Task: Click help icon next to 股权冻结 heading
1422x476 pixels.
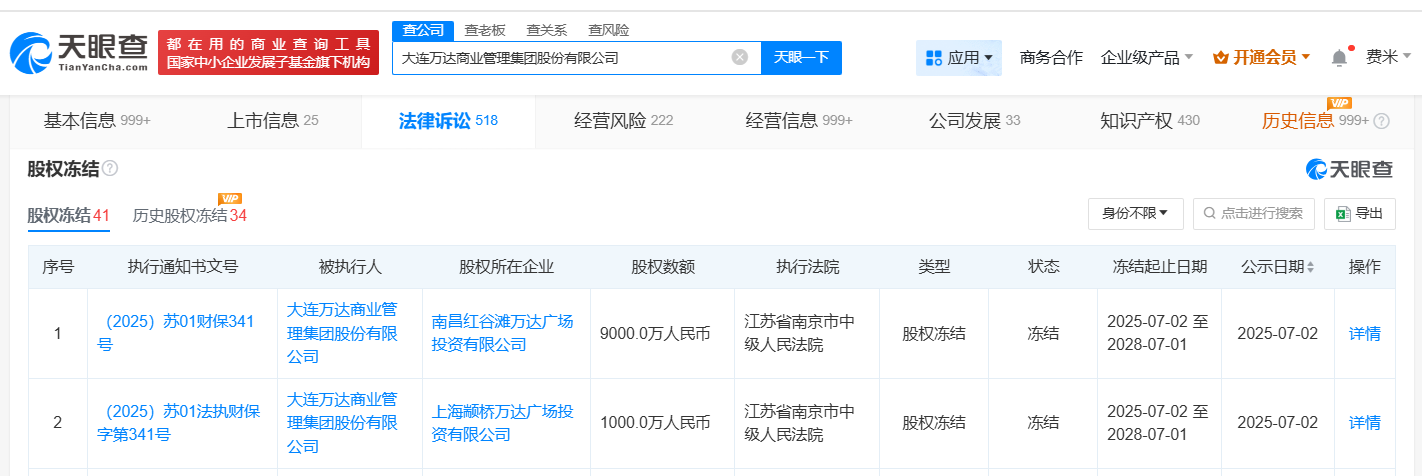Action: [x=110, y=169]
